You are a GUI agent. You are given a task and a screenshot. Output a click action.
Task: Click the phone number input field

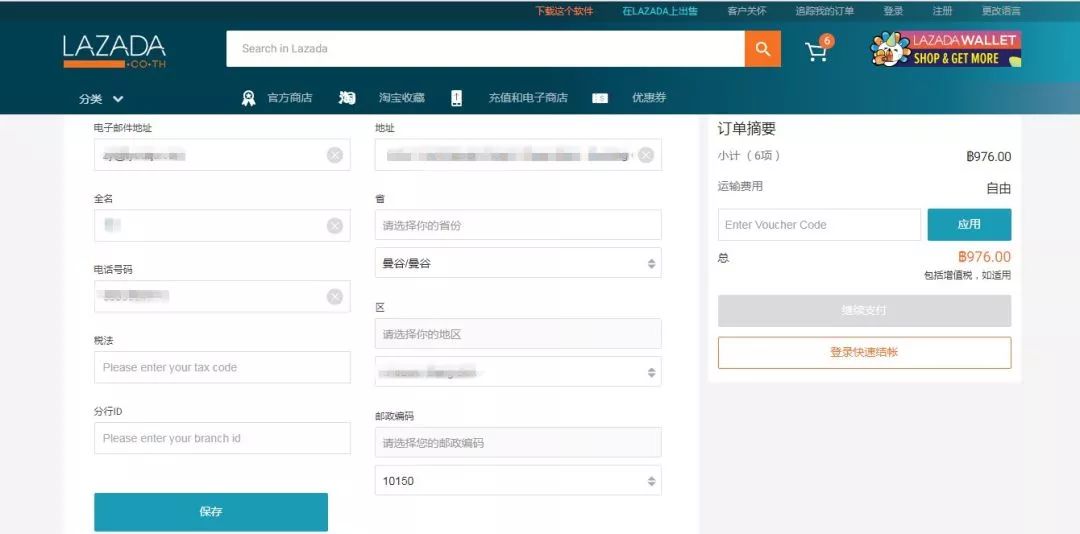click(222, 296)
